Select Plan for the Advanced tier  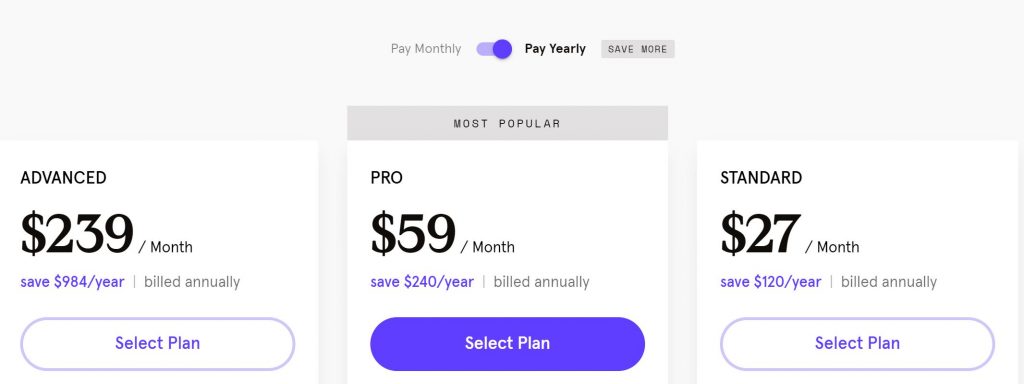click(x=157, y=344)
